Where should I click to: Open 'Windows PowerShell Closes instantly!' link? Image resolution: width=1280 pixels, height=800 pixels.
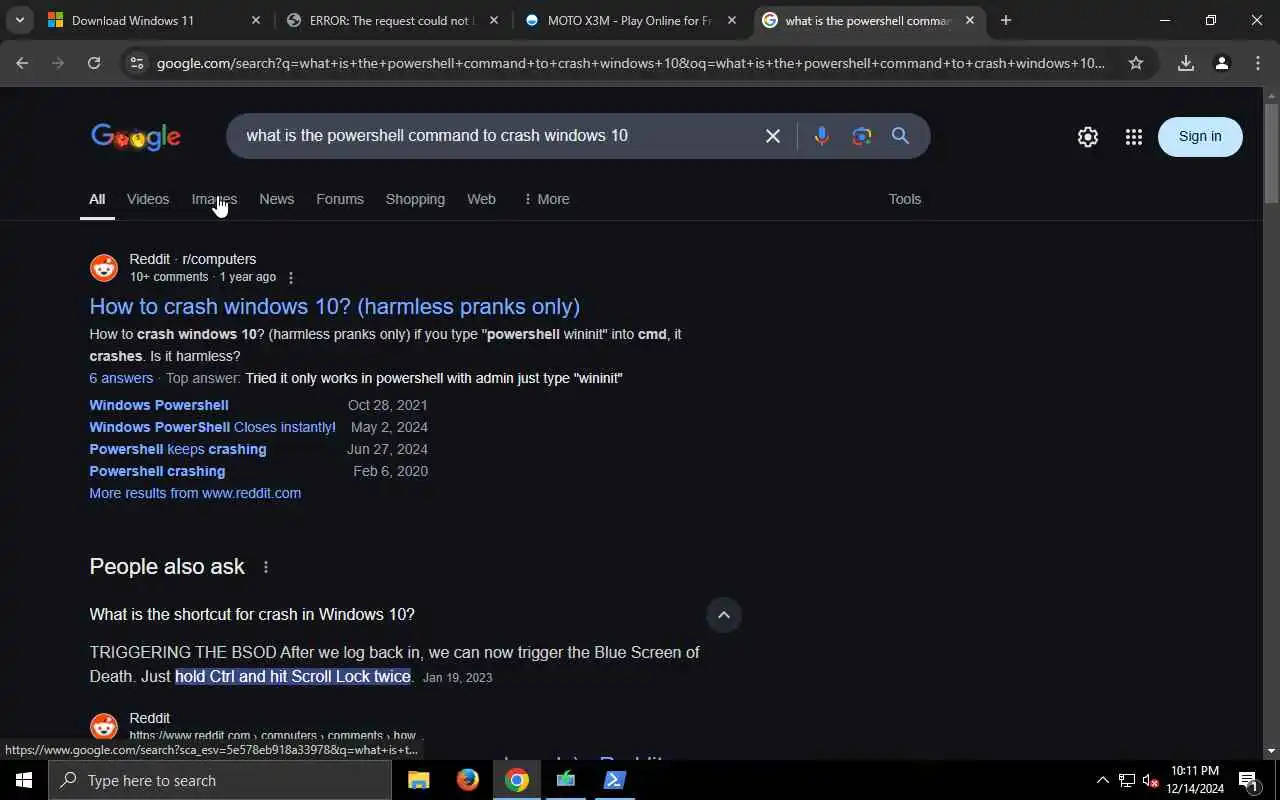212,427
